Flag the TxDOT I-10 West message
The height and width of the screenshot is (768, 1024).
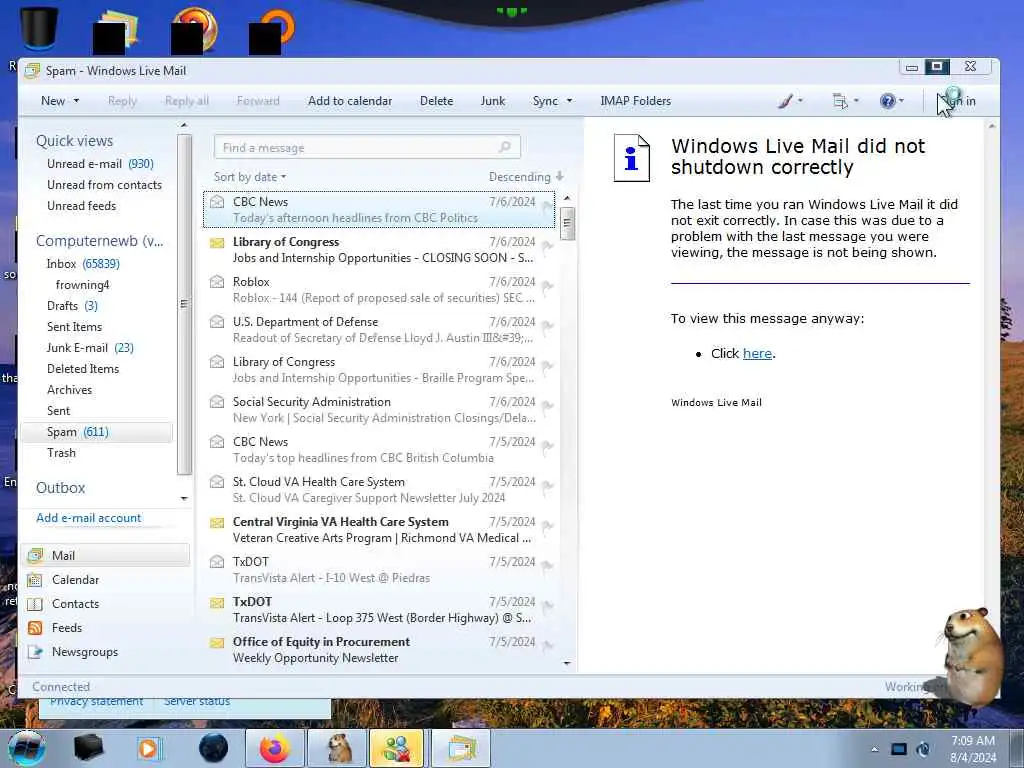547,566
